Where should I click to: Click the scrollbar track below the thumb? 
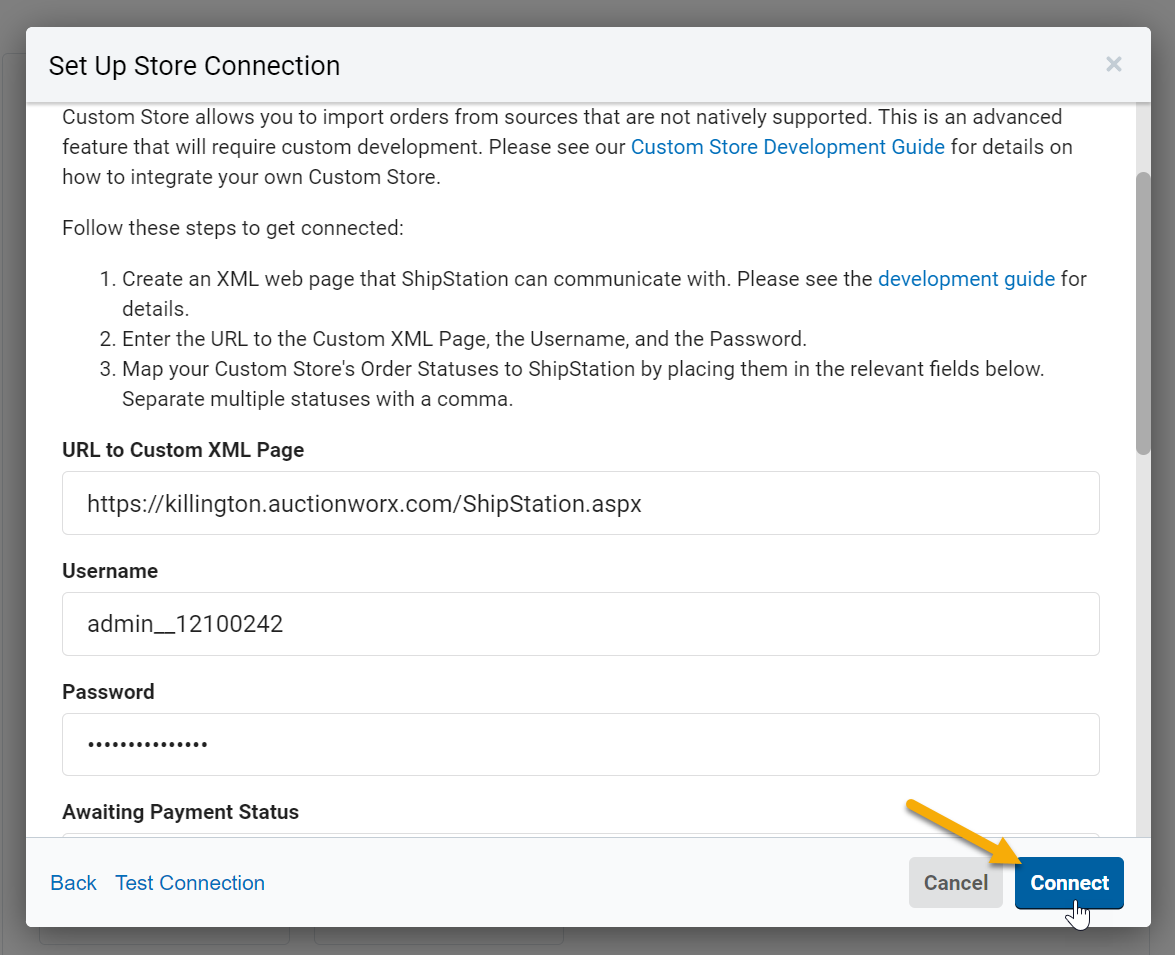[1143, 650]
